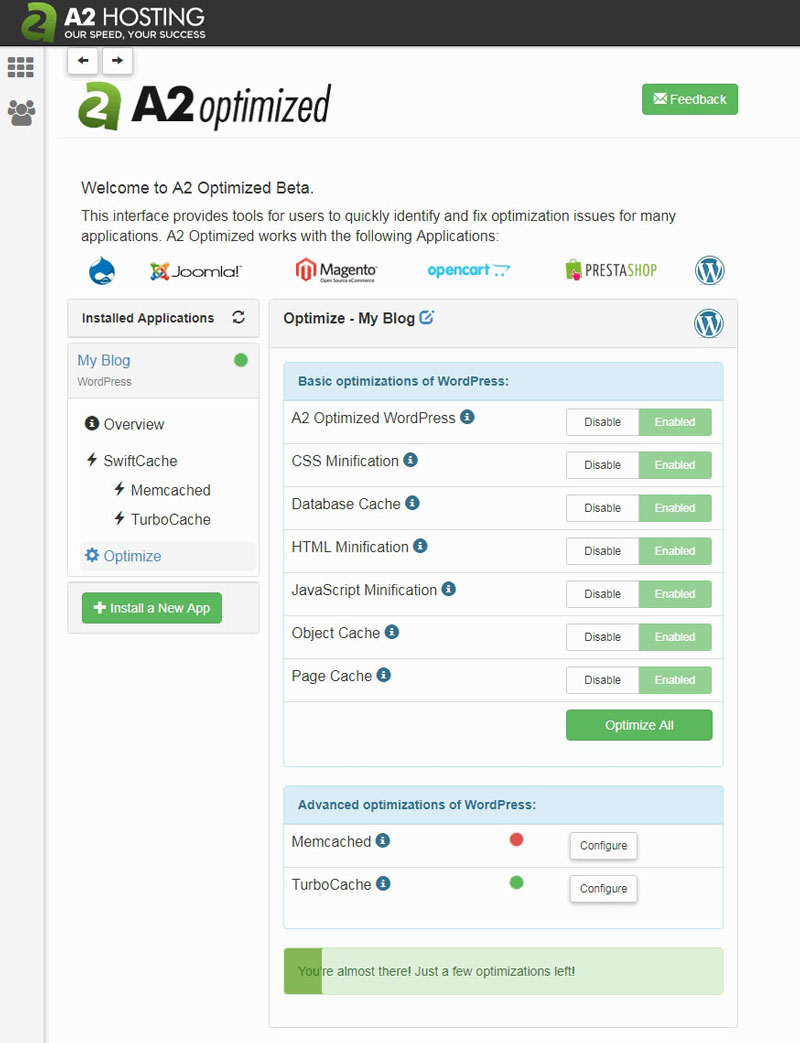Viewport: 800px width, 1043px height.
Task: Disable Database Cache
Action: coord(602,508)
